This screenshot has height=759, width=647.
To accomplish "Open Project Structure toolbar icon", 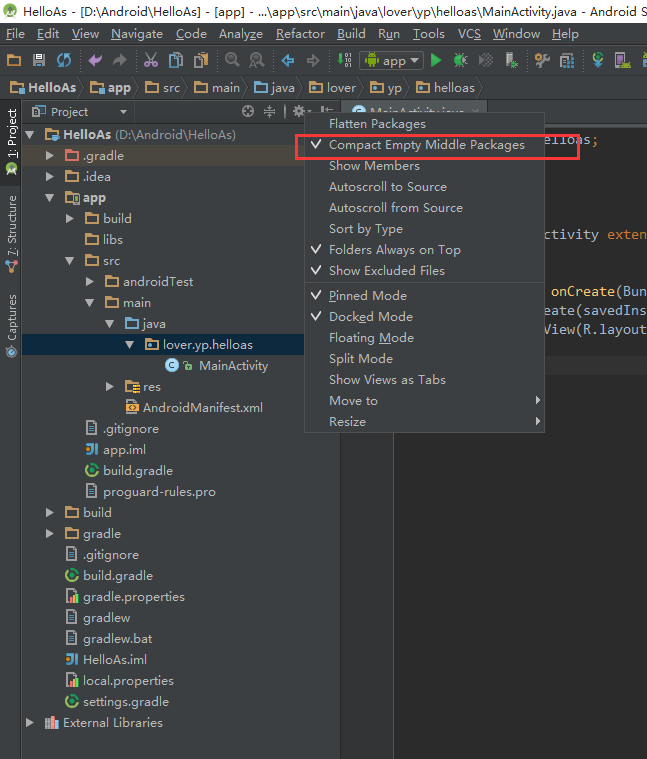I will click(567, 61).
